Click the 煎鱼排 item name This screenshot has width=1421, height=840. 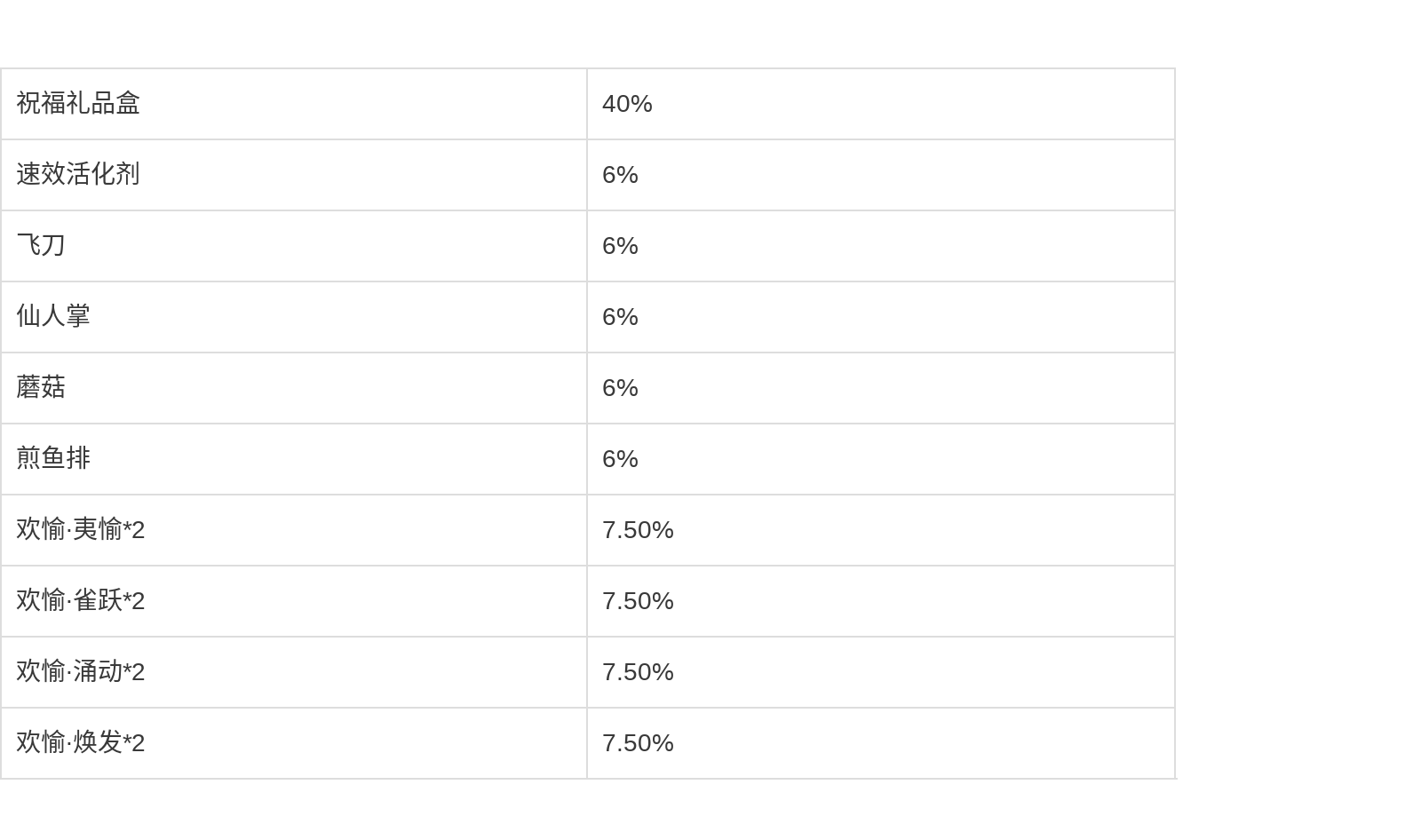click(x=53, y=459)
